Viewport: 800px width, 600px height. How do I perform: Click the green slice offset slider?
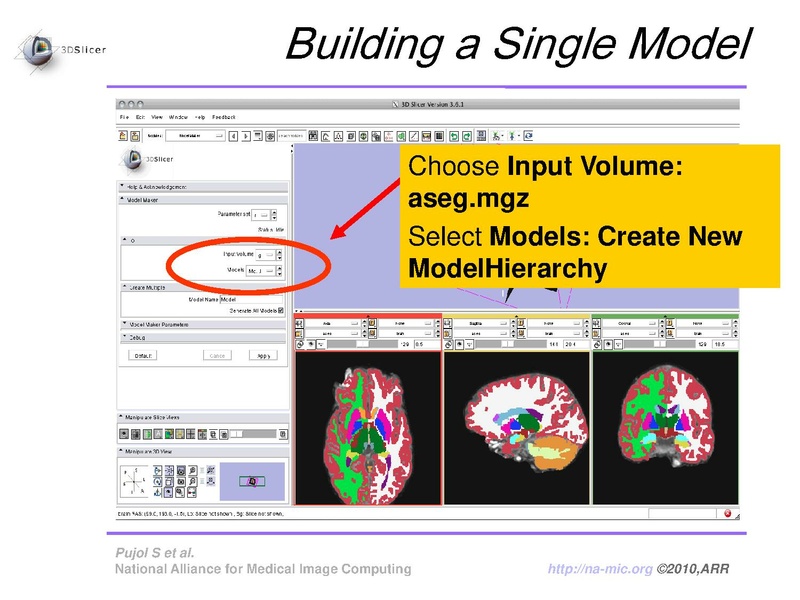(x=660, y=344)
